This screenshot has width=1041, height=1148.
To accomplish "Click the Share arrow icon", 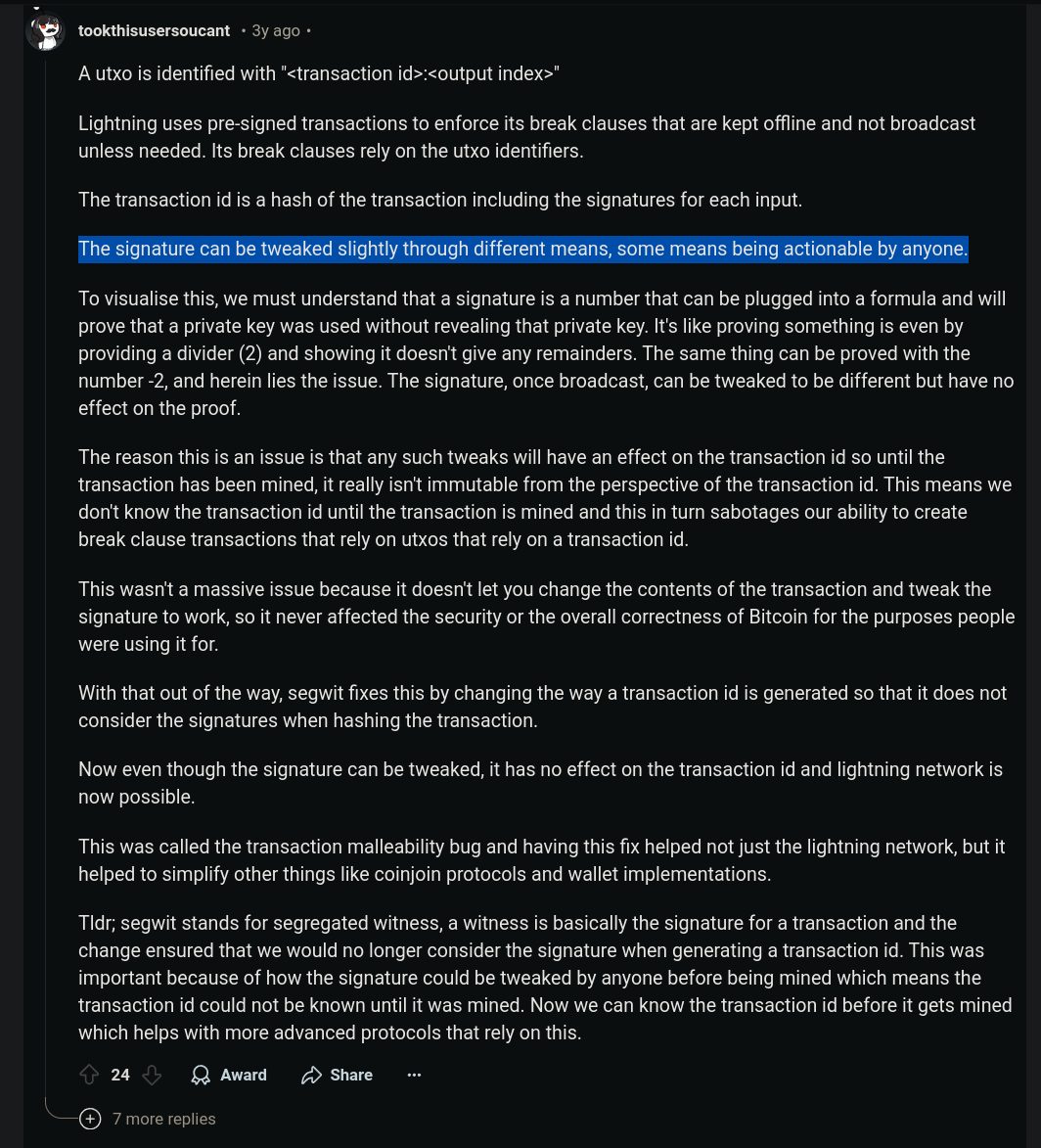I will coord(311,1075).
